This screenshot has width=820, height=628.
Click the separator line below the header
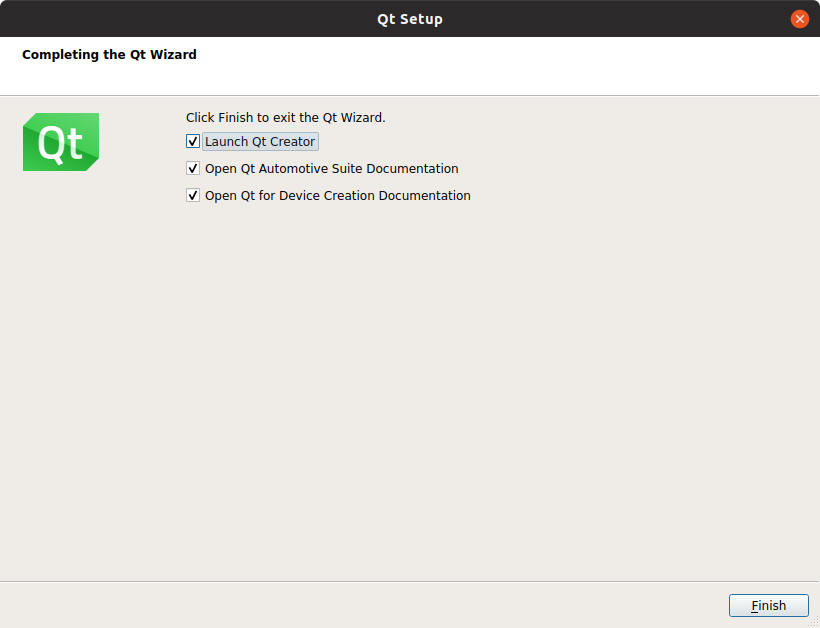410,96
